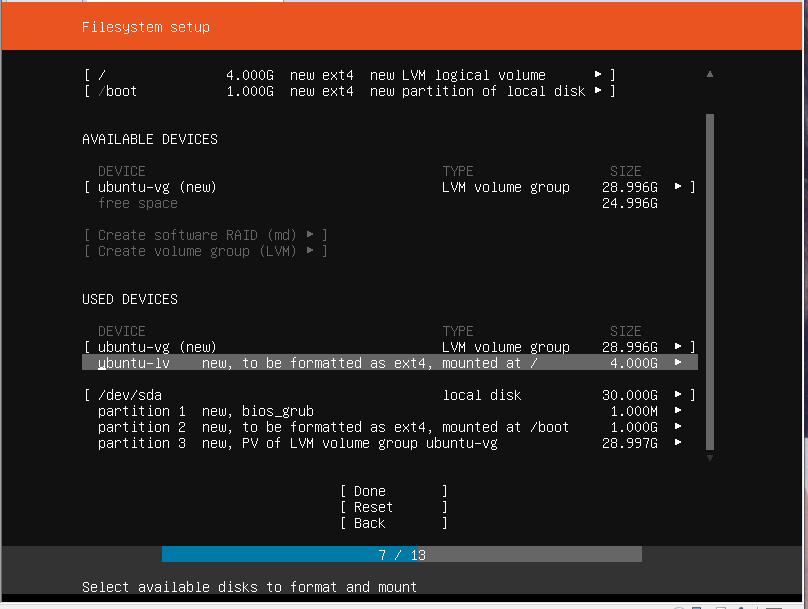
Task: Select the /dev/sda local disk row
Action: (390, 395)
